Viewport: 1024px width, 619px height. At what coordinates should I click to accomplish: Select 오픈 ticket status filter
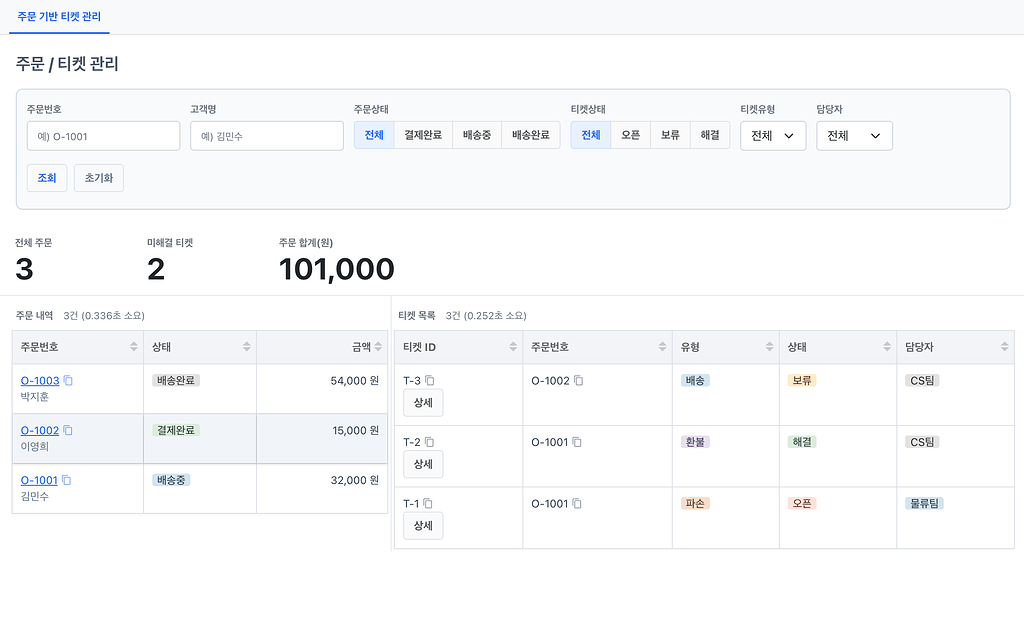click(630, 135)
